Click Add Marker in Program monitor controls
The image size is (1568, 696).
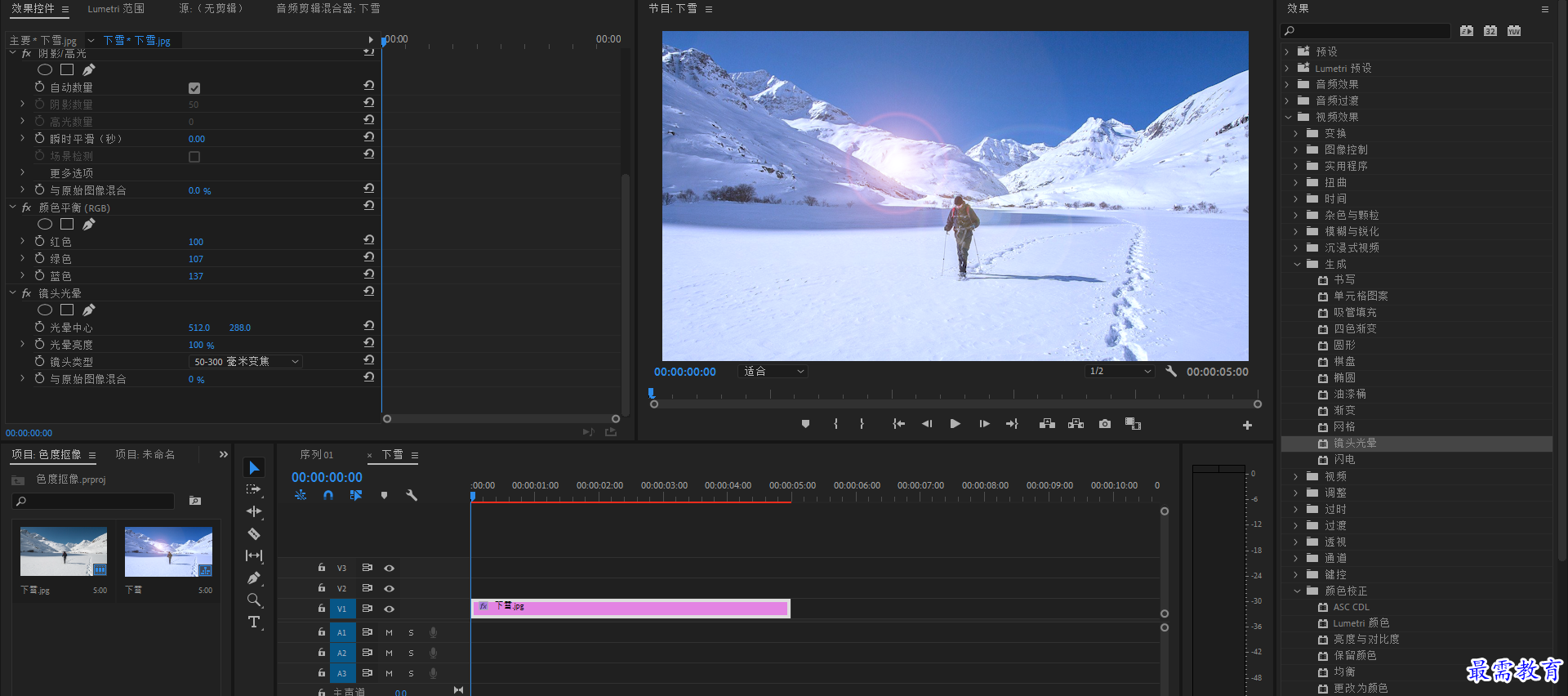pos(805,424)
